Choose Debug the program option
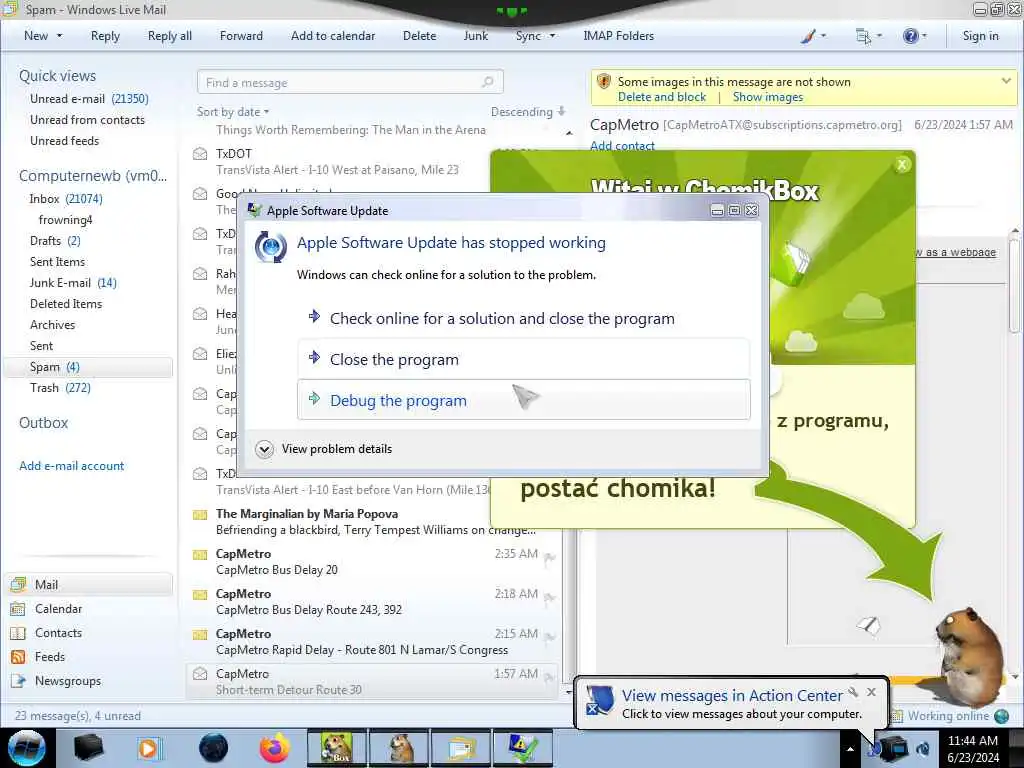Screen dimensions: 1024x768 tap(524, 400)
